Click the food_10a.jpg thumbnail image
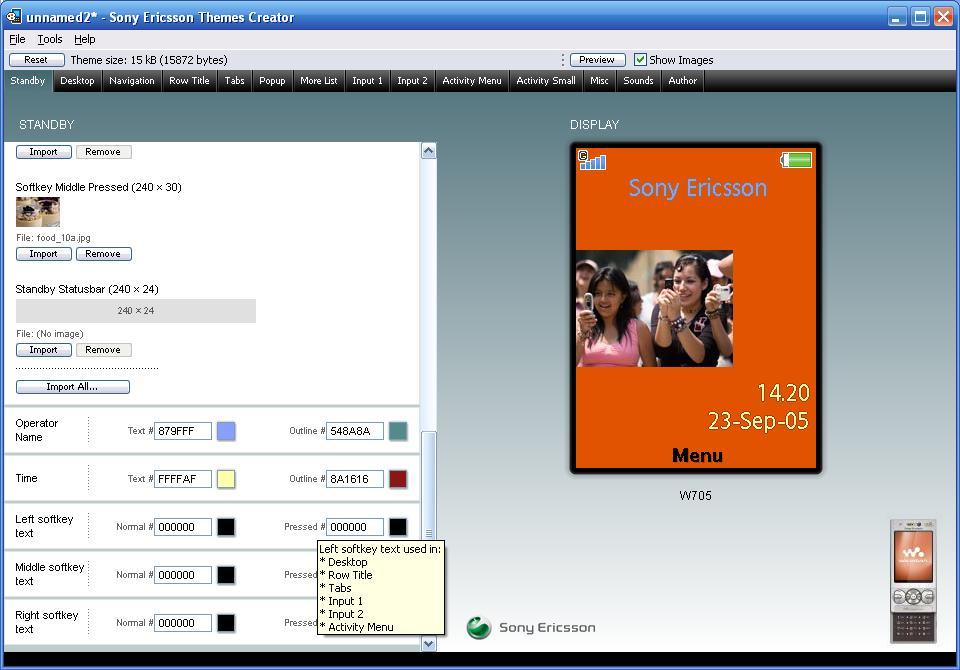 click(x=37, y=212)
